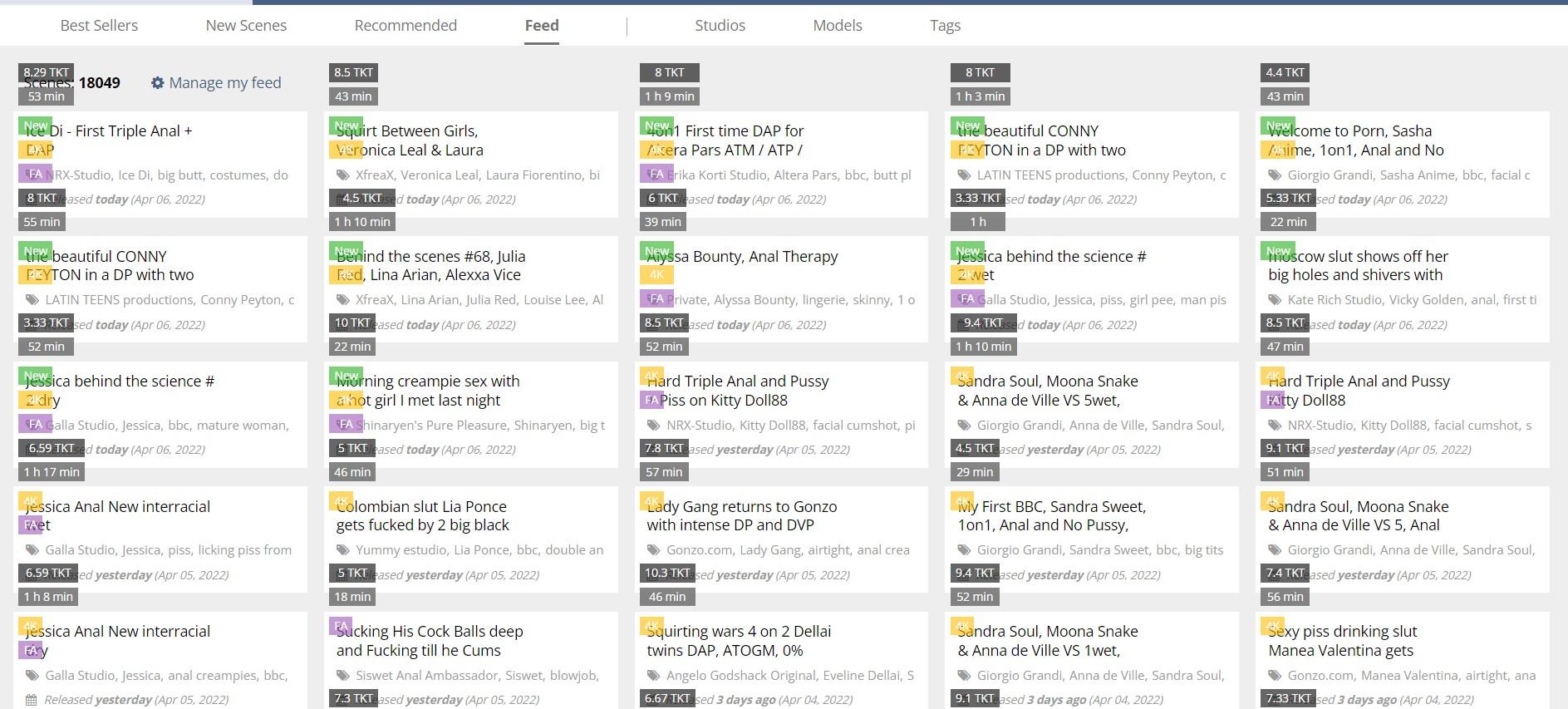Click the visible calendar icon before Released yesterday
Image resolution: width=1568 pixels, height=709 pixels.
tap(32, 700)
